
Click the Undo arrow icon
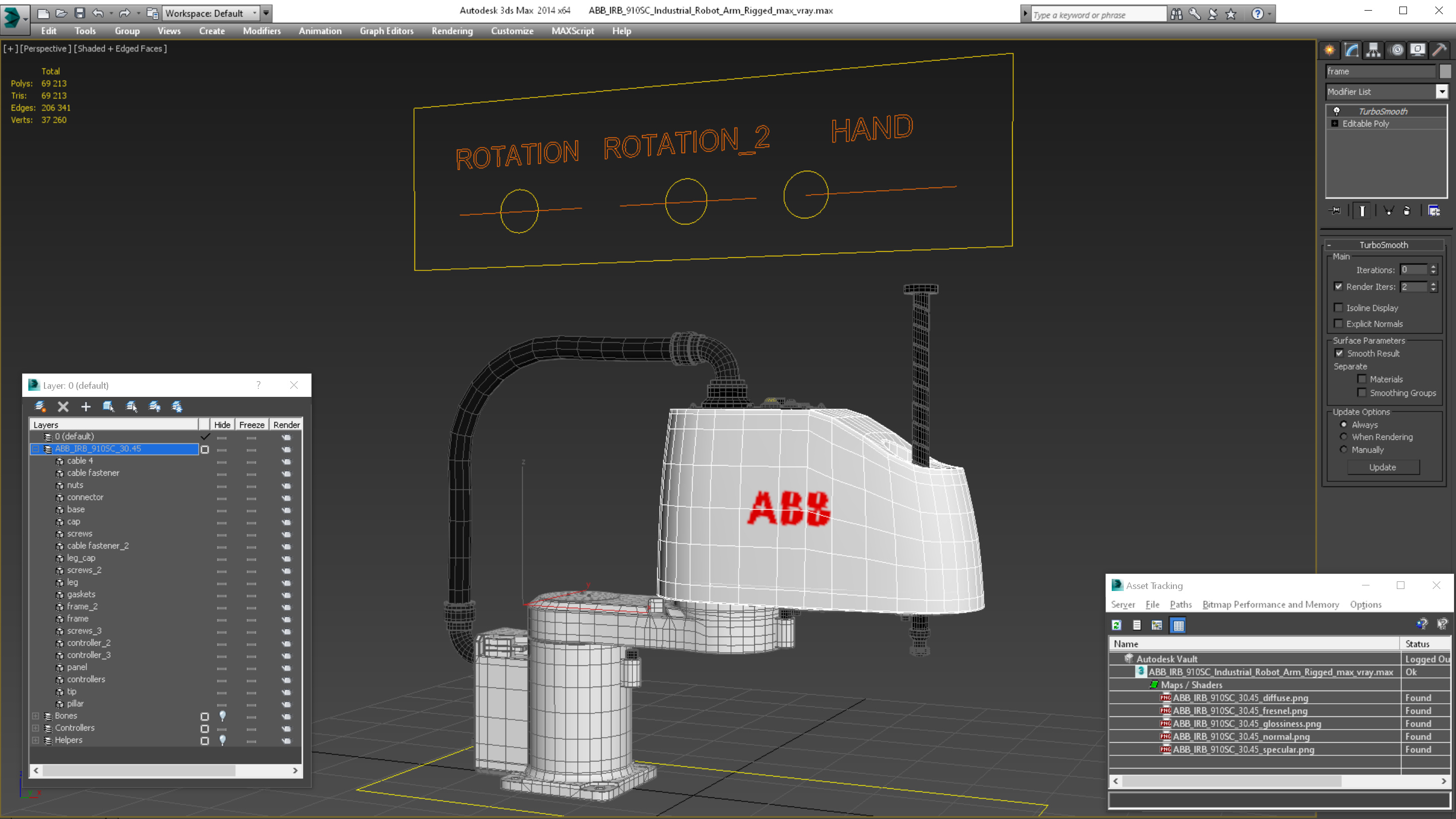point(98,13)
